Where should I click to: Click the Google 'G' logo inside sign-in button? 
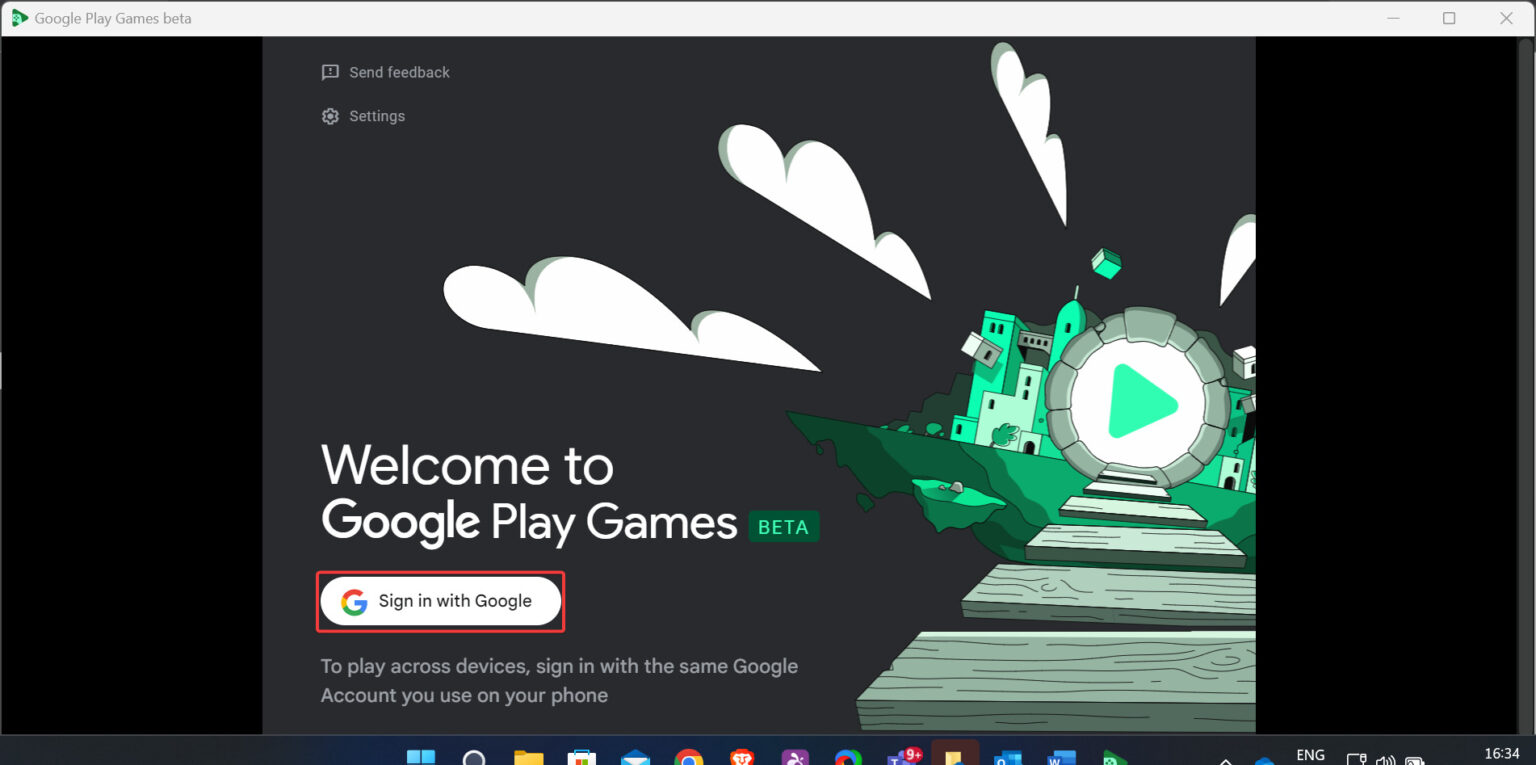coord(354,601)
